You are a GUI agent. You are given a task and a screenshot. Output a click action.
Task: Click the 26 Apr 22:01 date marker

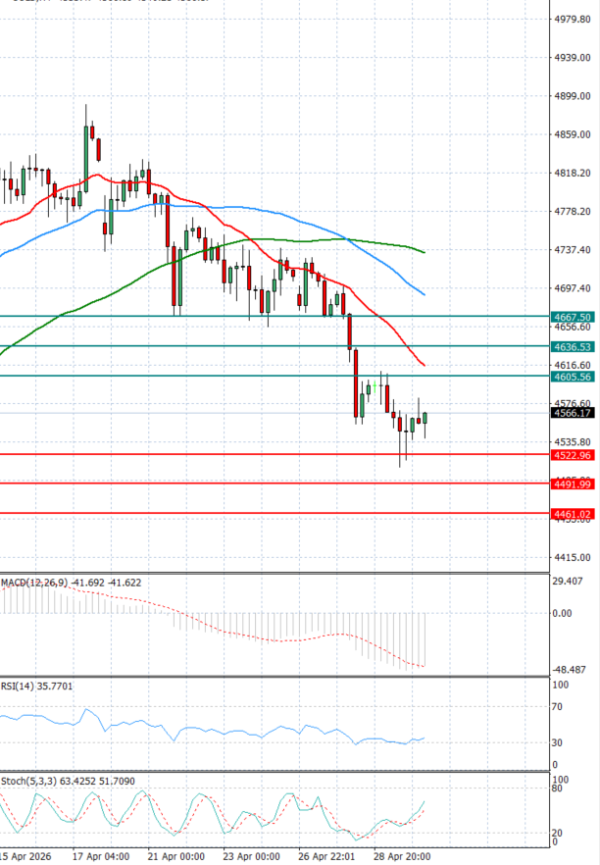(326, 857)
